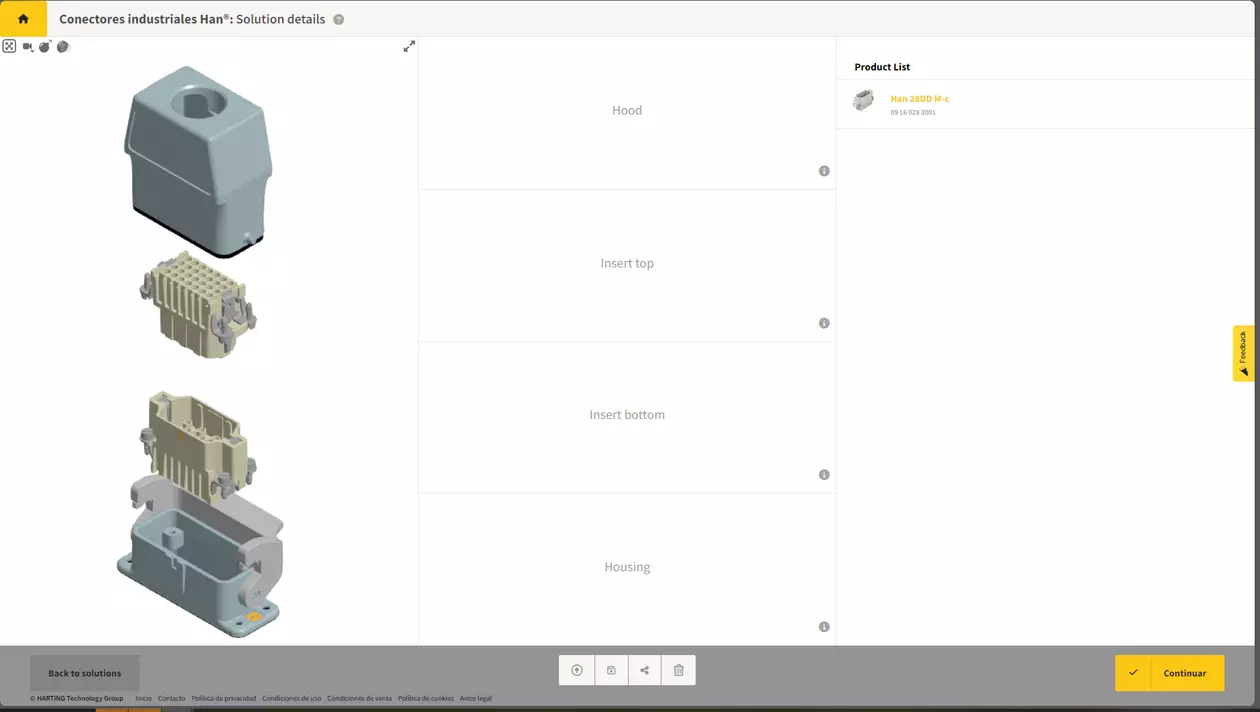Open the Feedback tab on the right edge
The height and width of the screenshot is (712, 1260).
(x=1242, y=353)
